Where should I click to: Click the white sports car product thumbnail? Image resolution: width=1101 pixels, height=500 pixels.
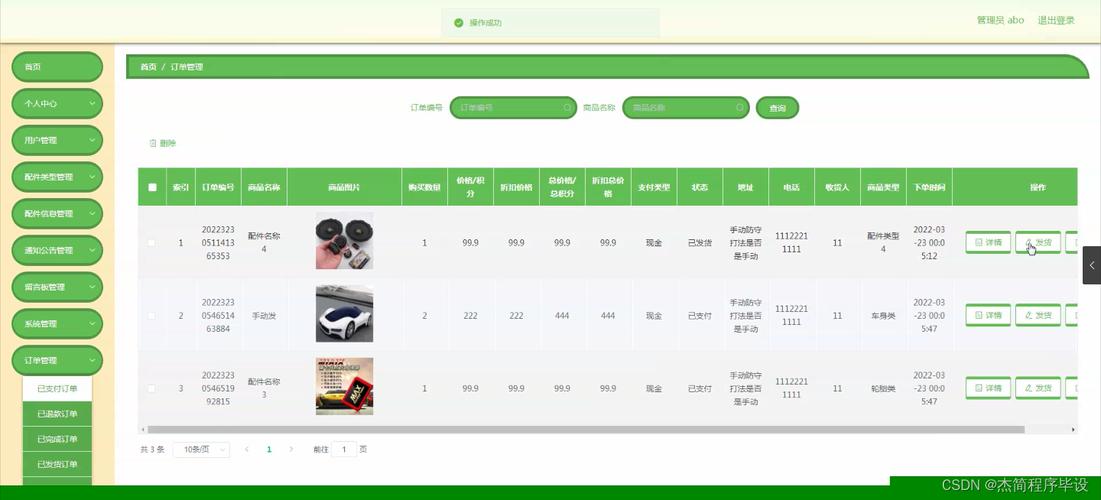point(344,315)
